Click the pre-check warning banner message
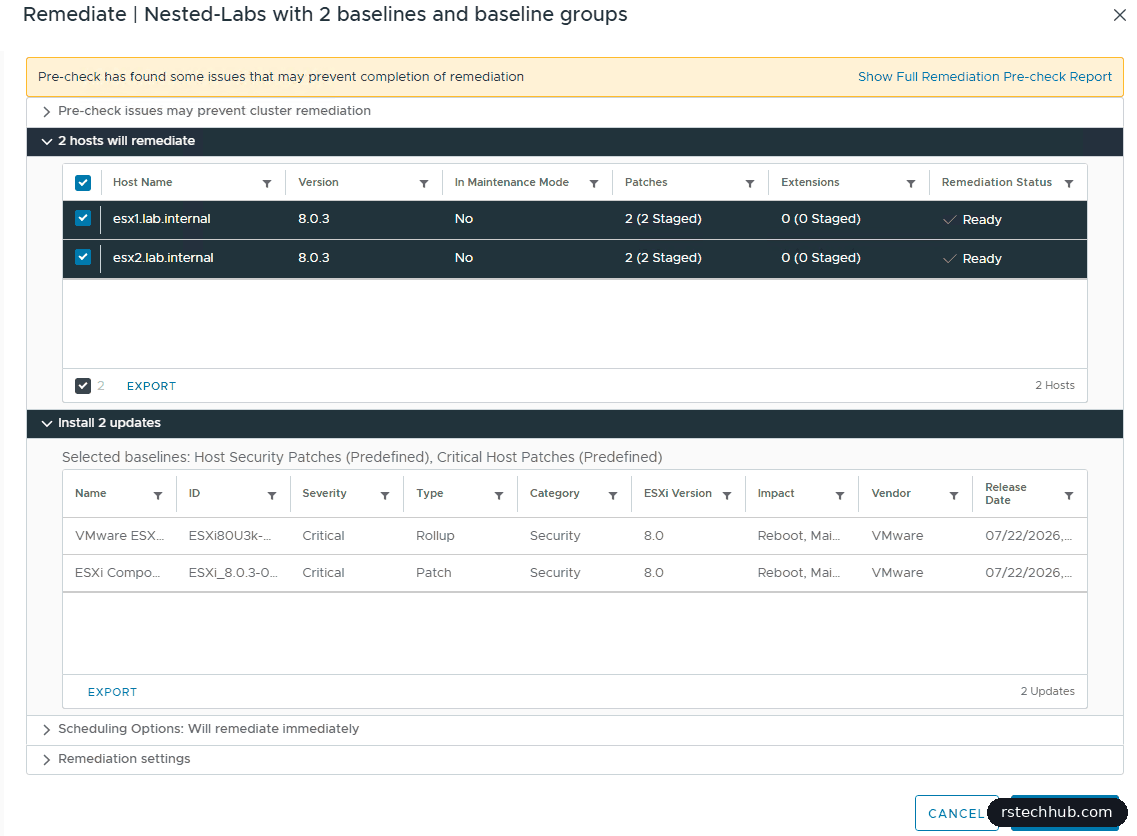 coord(281,77)
